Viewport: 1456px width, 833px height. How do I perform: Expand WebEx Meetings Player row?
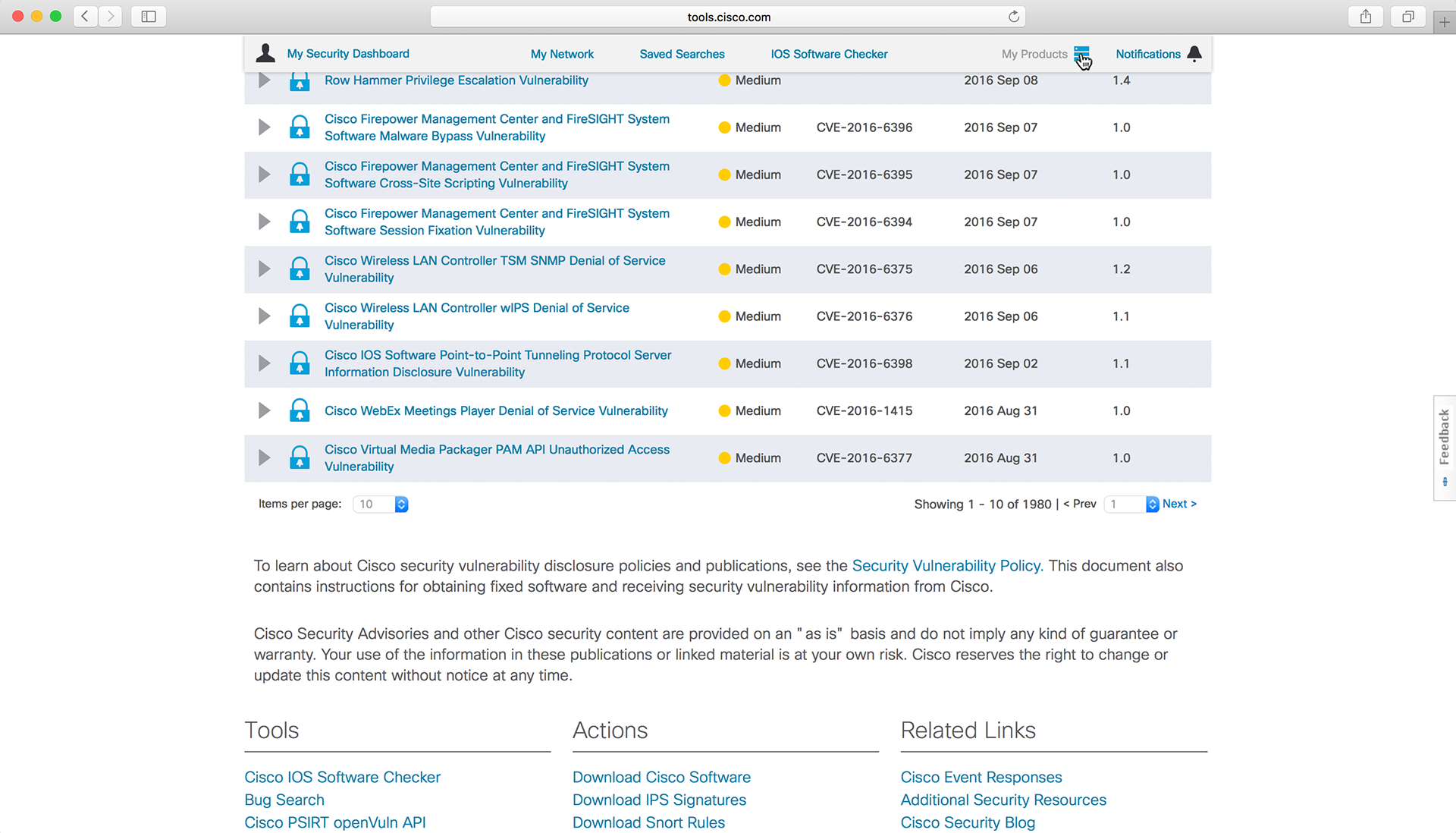click(x=264, y=410)
